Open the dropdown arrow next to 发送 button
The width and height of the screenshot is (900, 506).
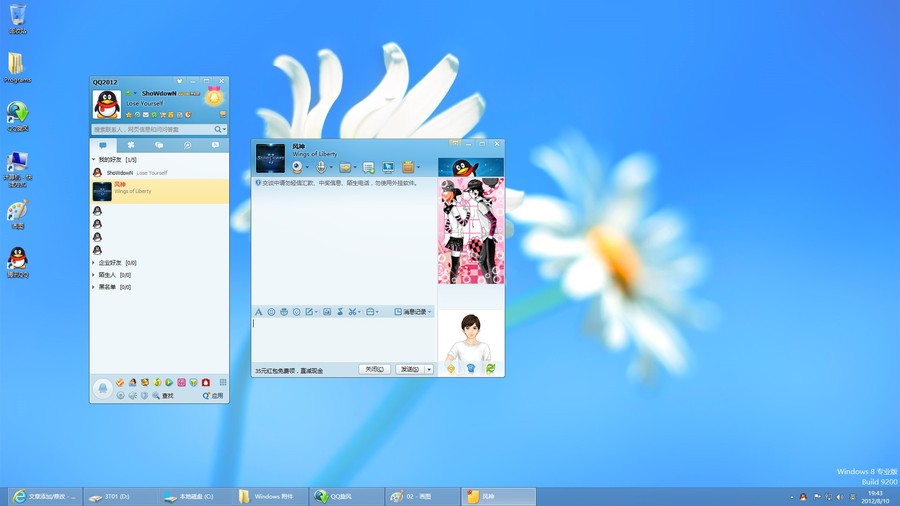click(429, 369)
